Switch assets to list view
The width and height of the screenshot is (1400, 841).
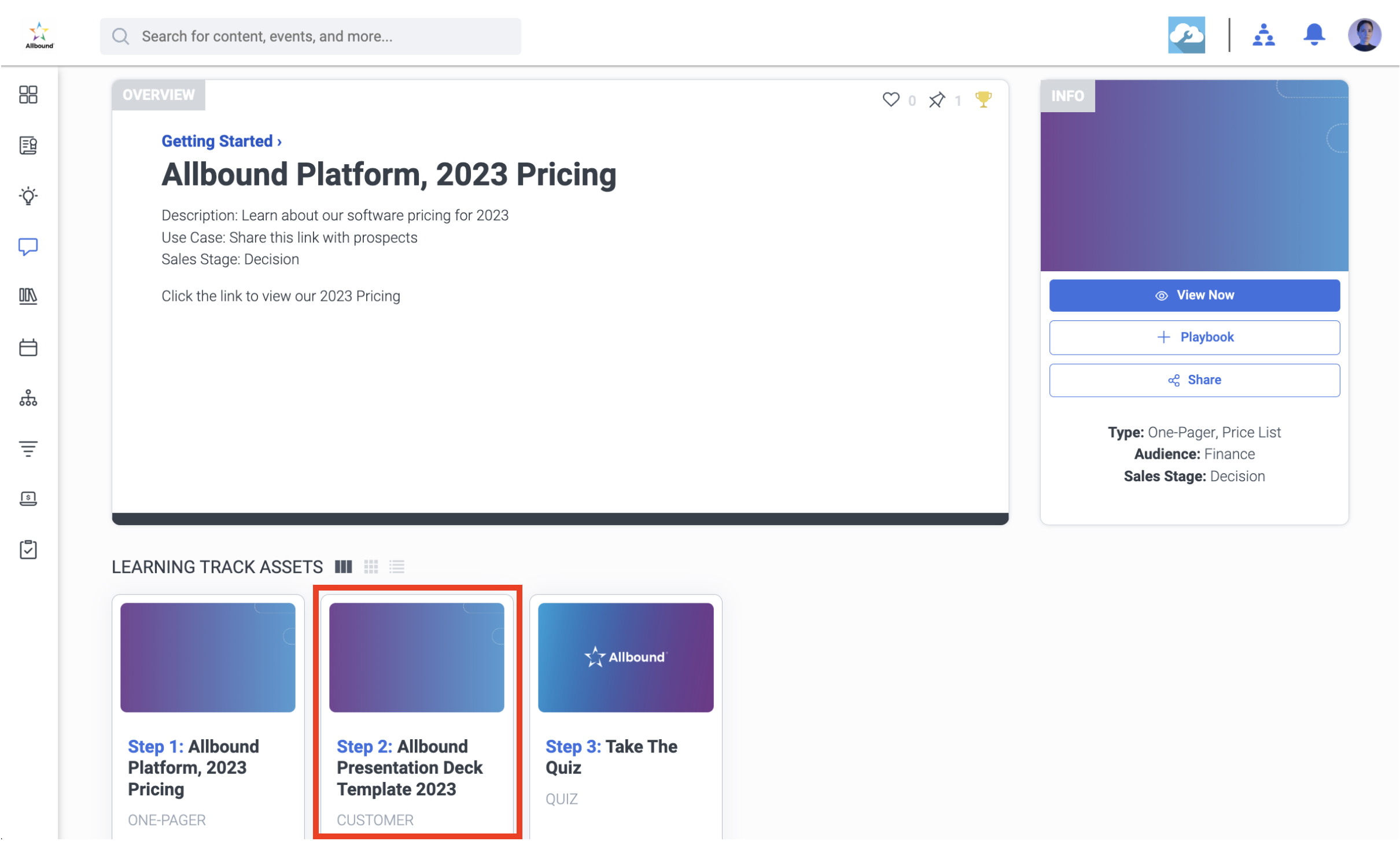[397, 567]
